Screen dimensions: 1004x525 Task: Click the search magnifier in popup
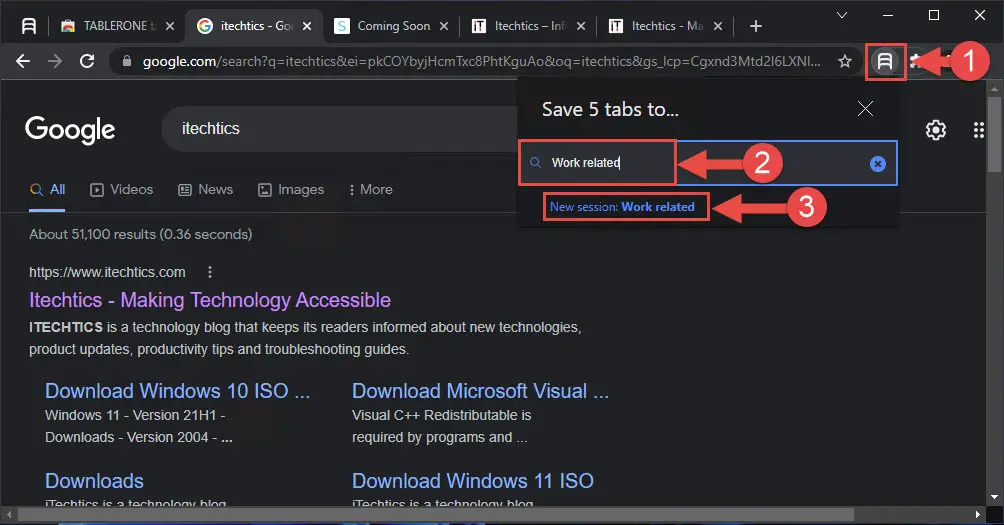(535, 163)
